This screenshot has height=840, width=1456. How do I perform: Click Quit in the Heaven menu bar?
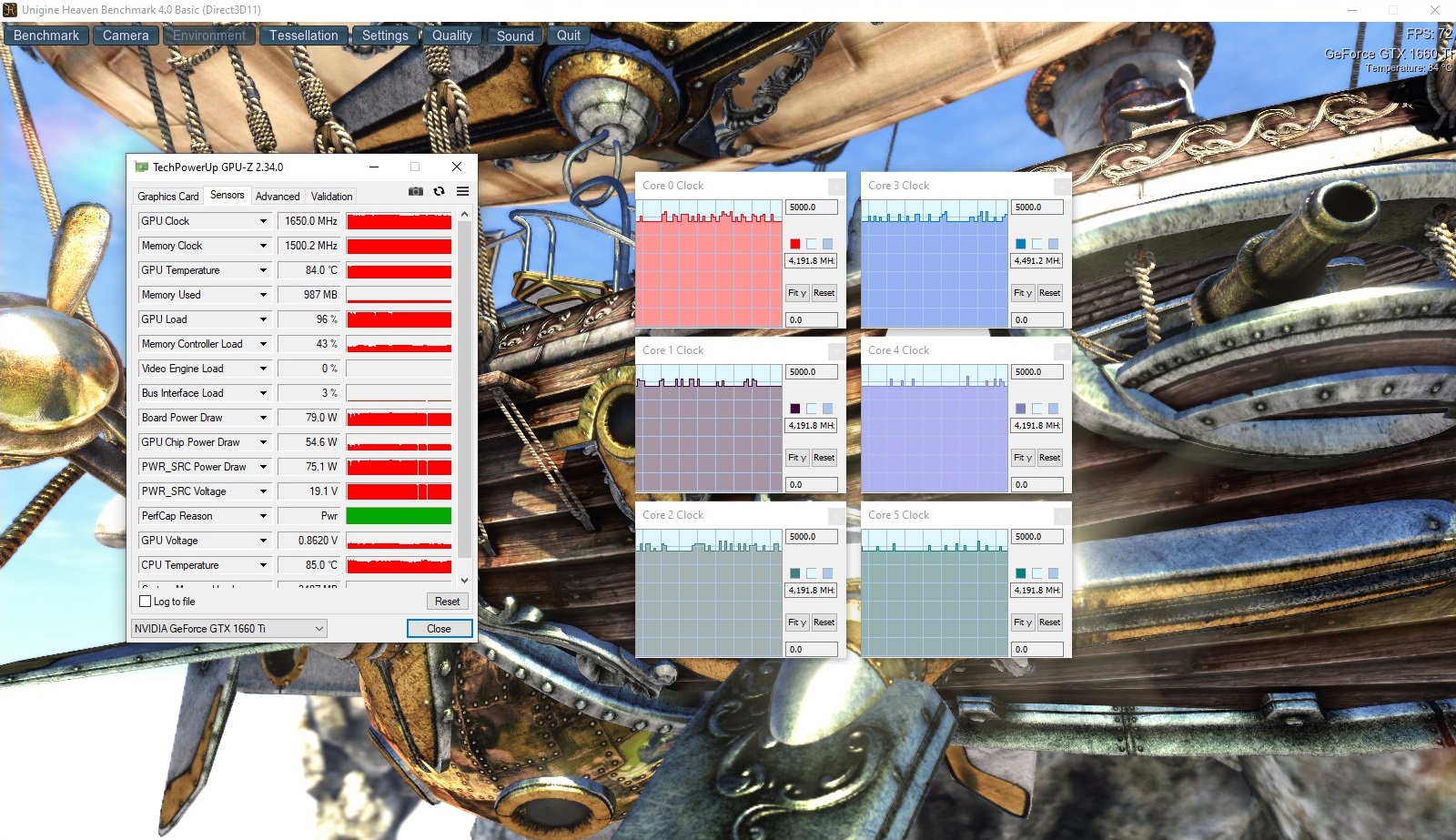coord(569,35)
